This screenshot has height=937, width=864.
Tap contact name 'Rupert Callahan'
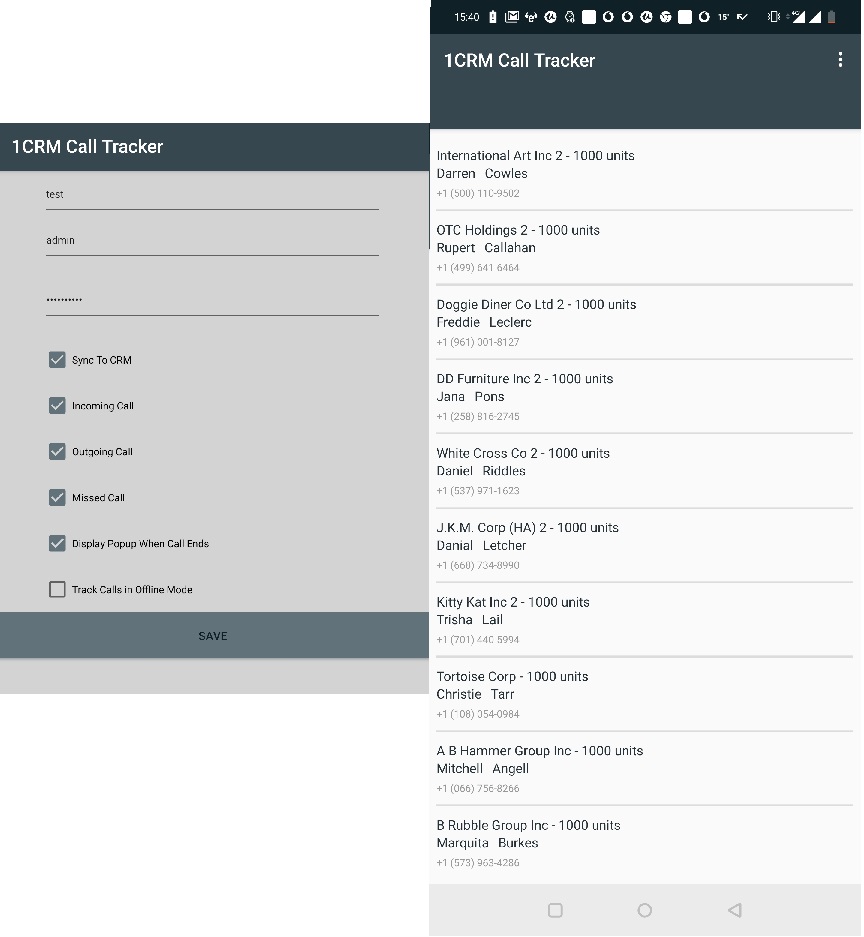tap(486, 248)
